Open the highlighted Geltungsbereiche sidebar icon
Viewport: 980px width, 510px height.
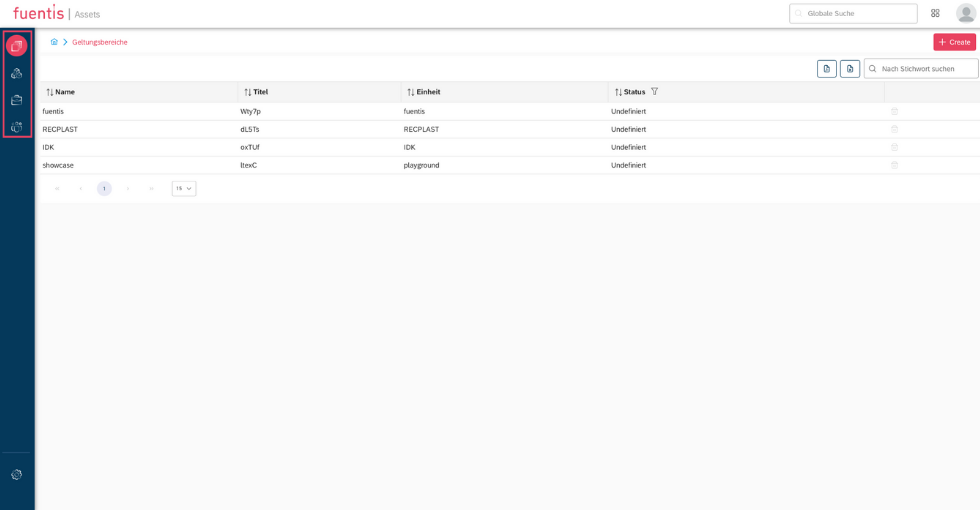click(x=17, y=46)
